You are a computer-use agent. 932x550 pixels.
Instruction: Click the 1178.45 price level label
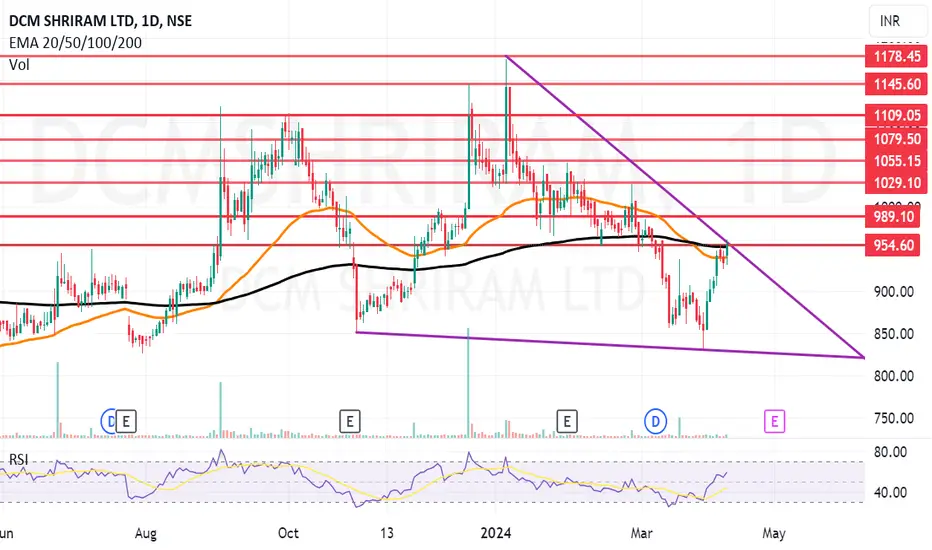[x=896, y=56]
